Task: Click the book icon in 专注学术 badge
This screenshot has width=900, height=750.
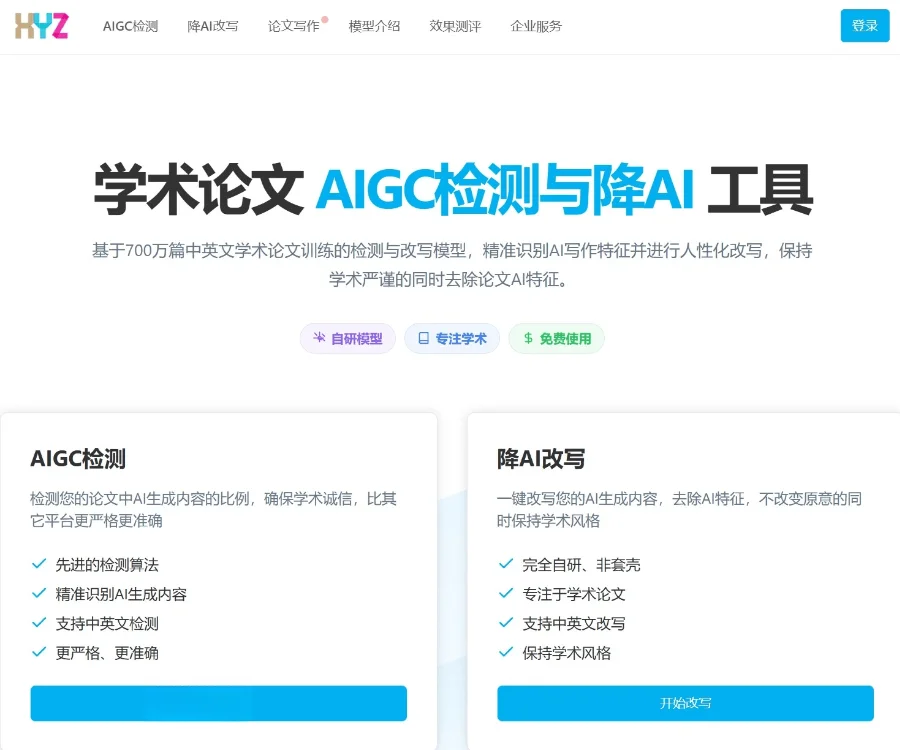Action: click(x=423, y=338)
